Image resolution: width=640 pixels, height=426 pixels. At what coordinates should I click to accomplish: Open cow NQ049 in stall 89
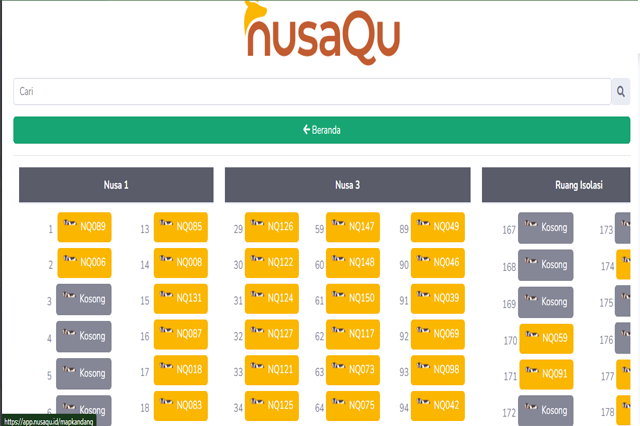[438, 227]
